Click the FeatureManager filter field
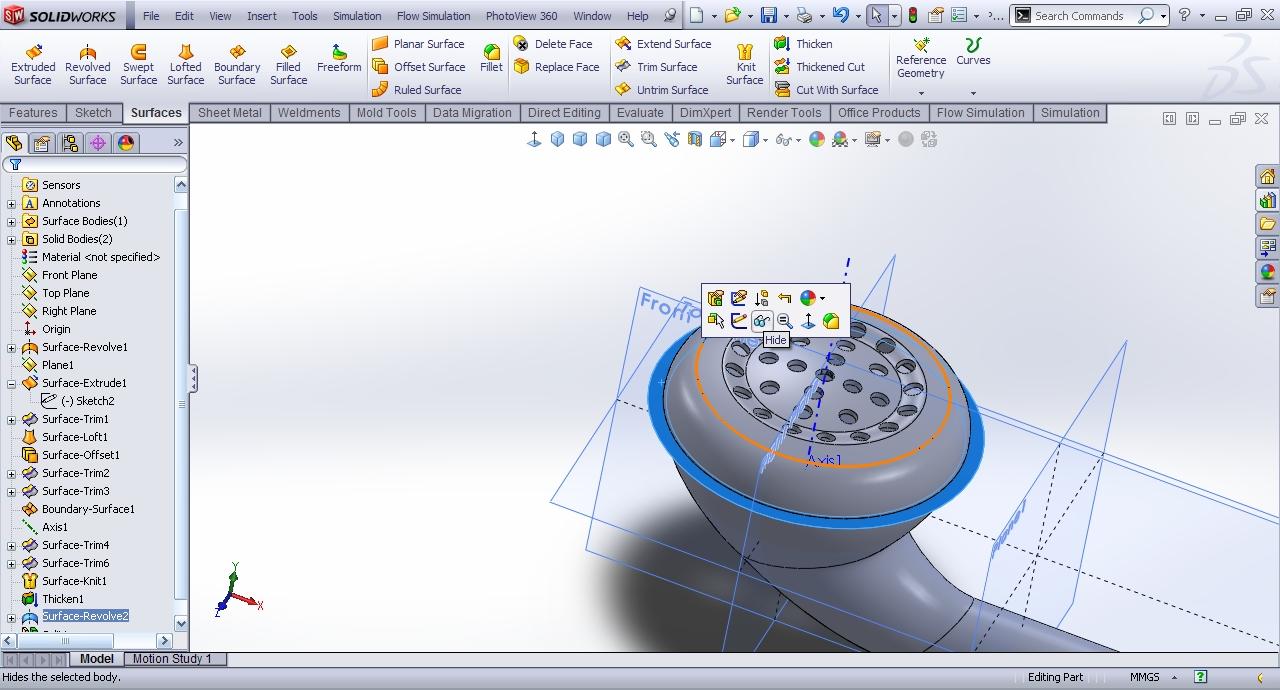Screen dimensions: 1280x690 tap(95, 164)
